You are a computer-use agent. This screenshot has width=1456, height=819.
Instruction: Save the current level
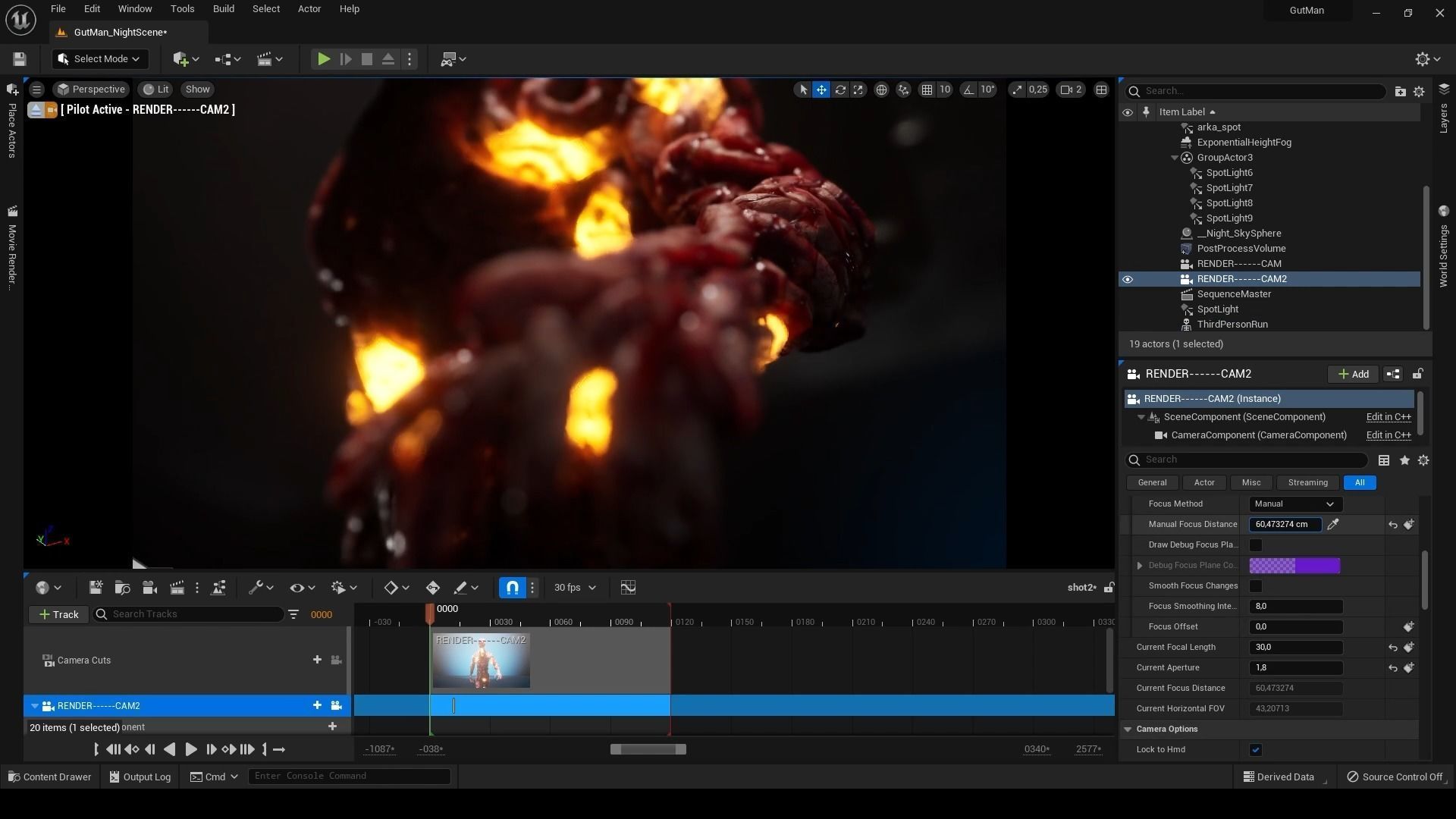pos(20,59)
